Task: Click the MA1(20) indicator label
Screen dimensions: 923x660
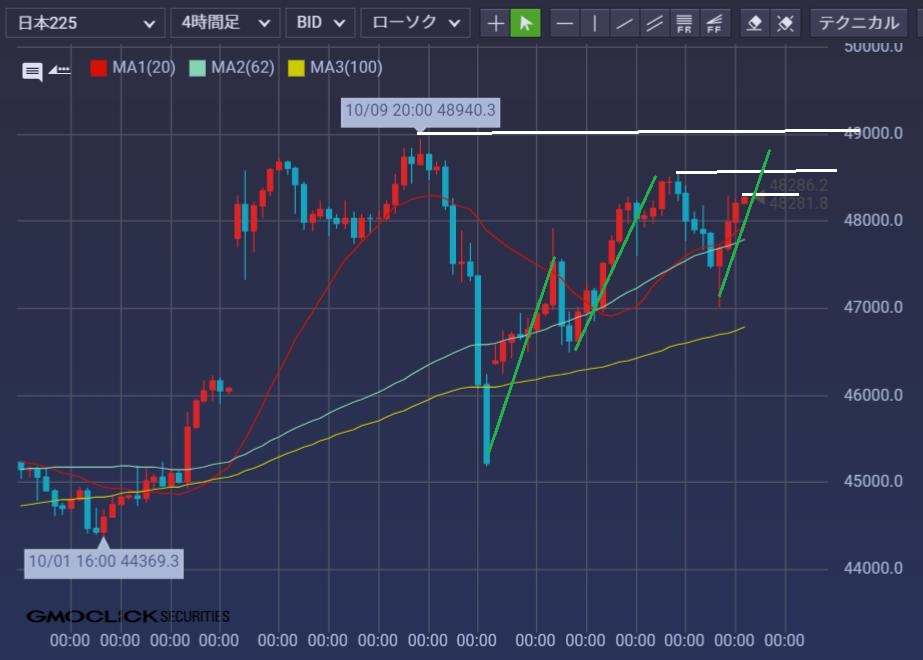Action: tap(145, 67)
